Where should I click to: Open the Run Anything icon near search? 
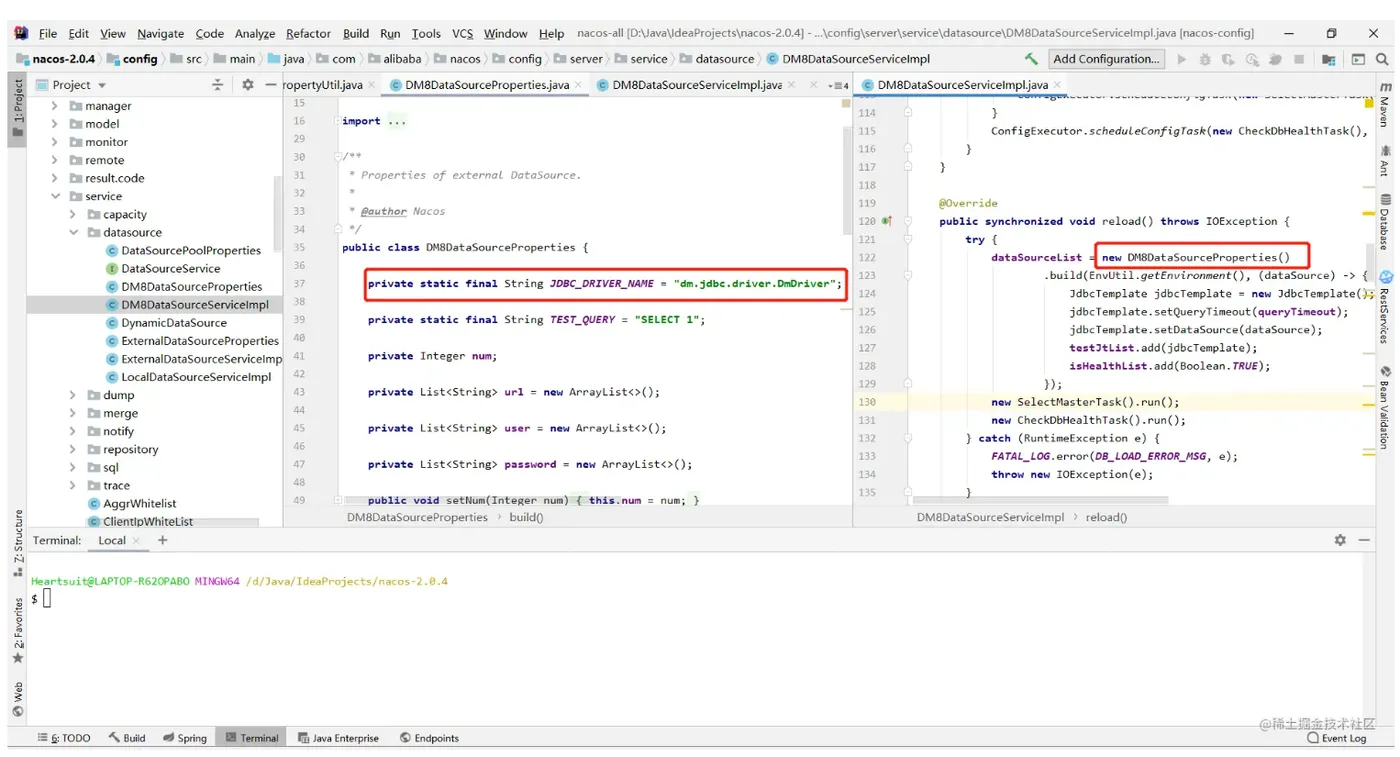coord(1358,59)
